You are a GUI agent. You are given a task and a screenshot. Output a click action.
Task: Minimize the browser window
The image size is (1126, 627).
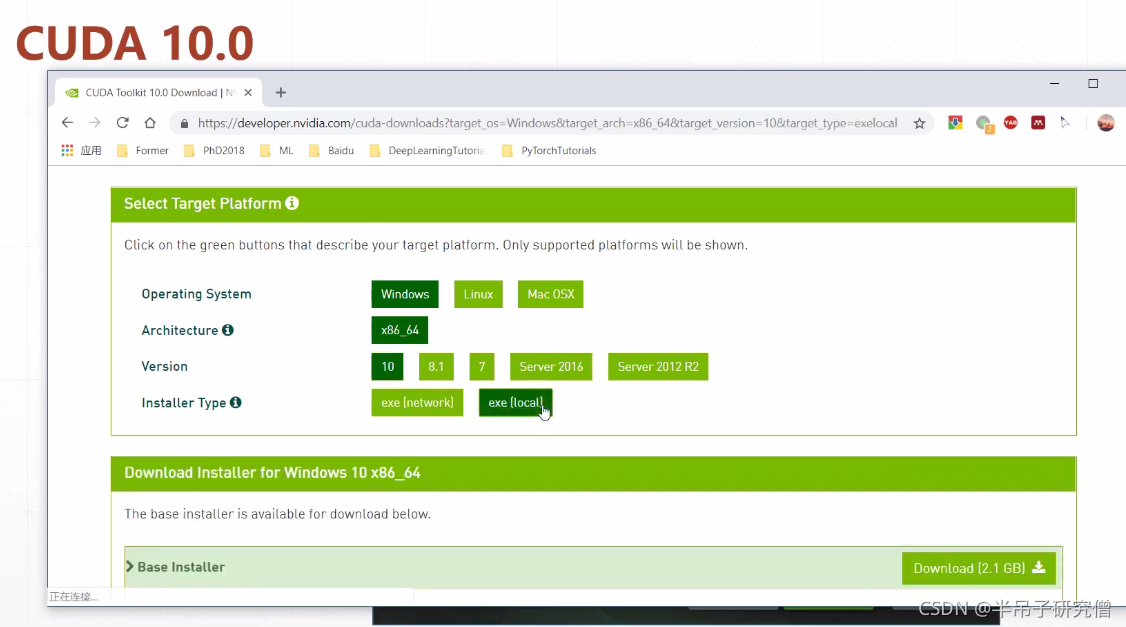[x=1054, y=84]
